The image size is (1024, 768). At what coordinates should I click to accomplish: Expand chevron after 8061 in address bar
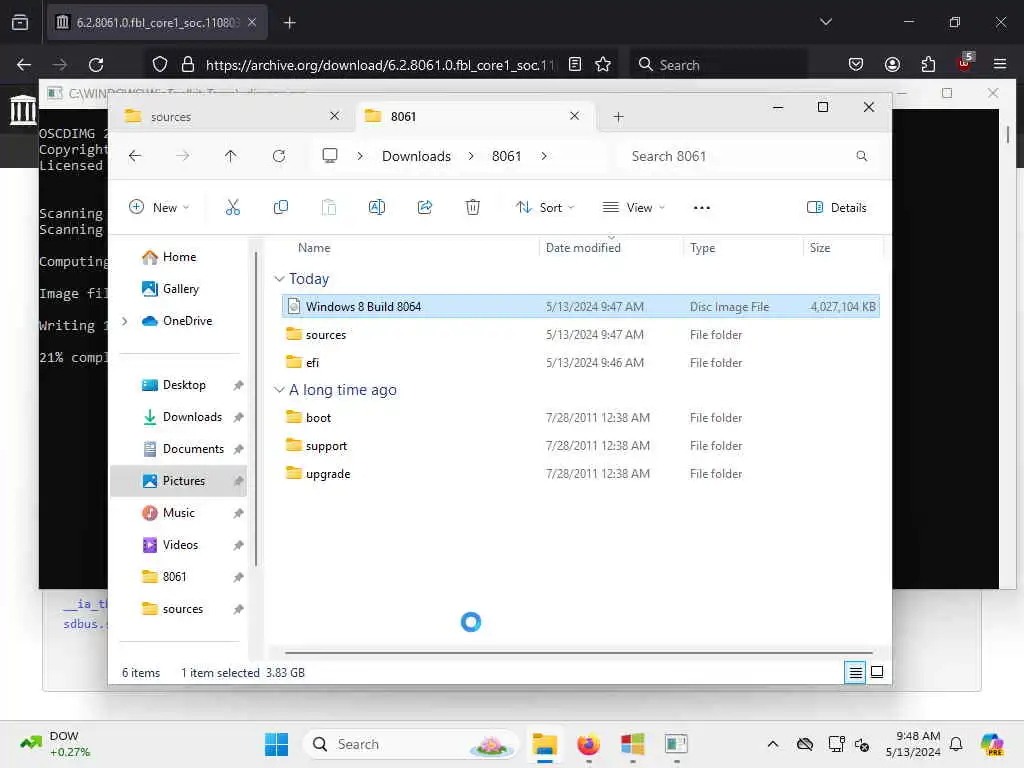click(544, 156)
